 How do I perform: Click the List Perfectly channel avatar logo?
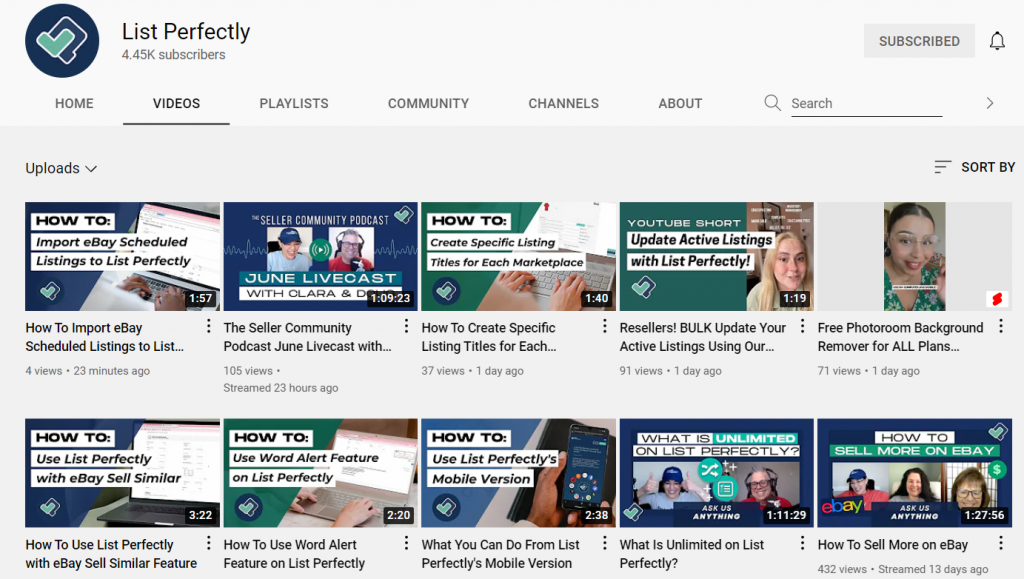click(x=62, y=40)
